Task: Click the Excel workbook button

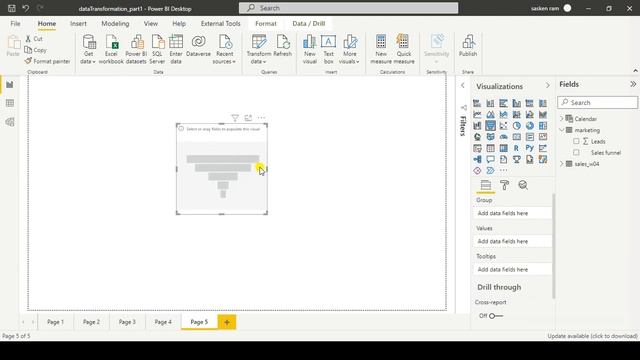Action: (111, 49)
